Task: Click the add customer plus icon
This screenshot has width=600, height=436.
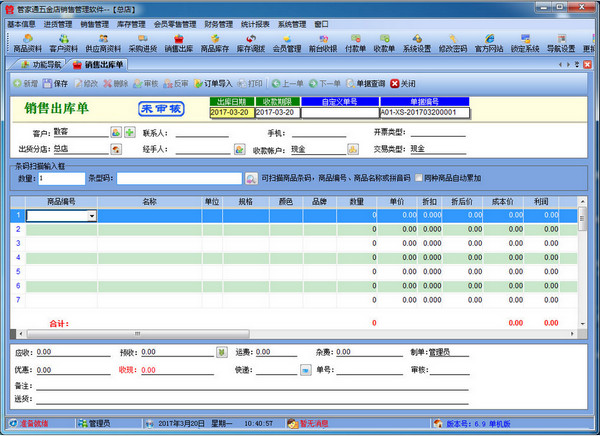Action: click(130, 132)
